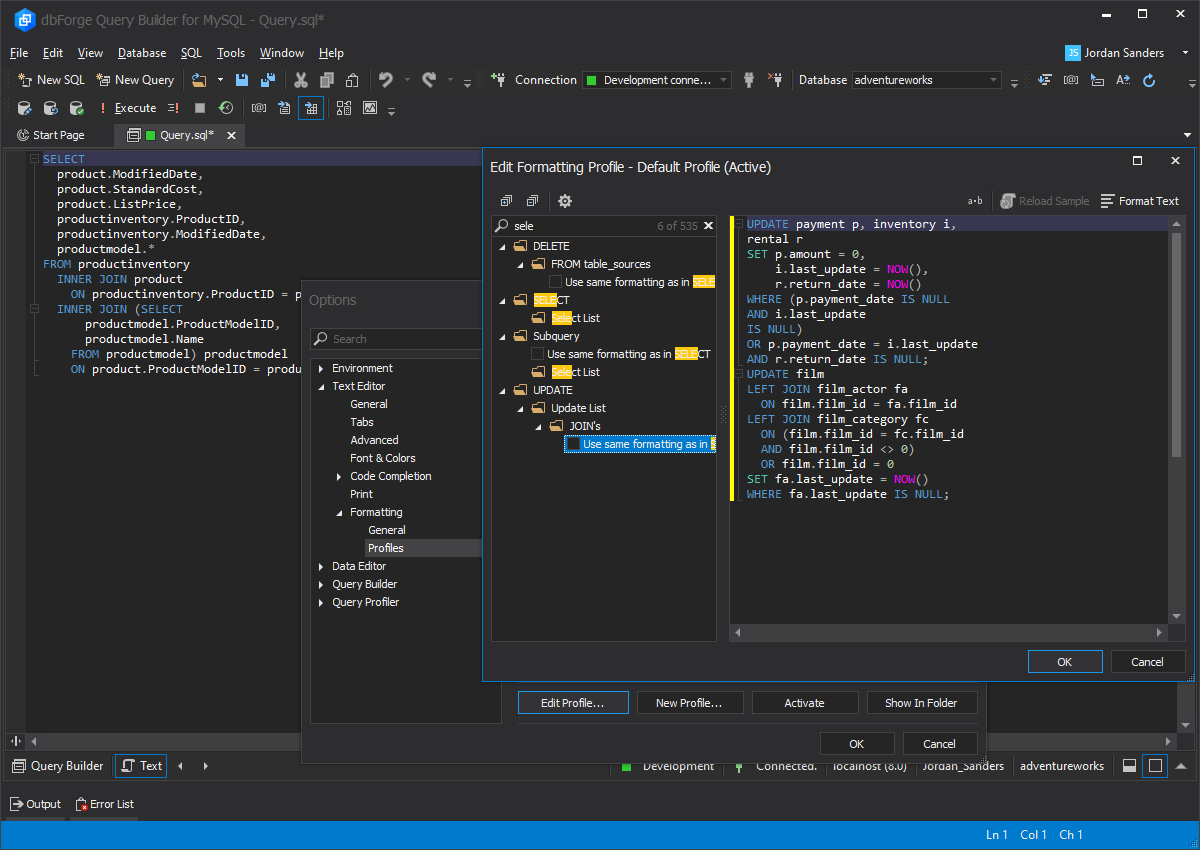
Task: Open the SQL menu
Action: coord(191,53)
